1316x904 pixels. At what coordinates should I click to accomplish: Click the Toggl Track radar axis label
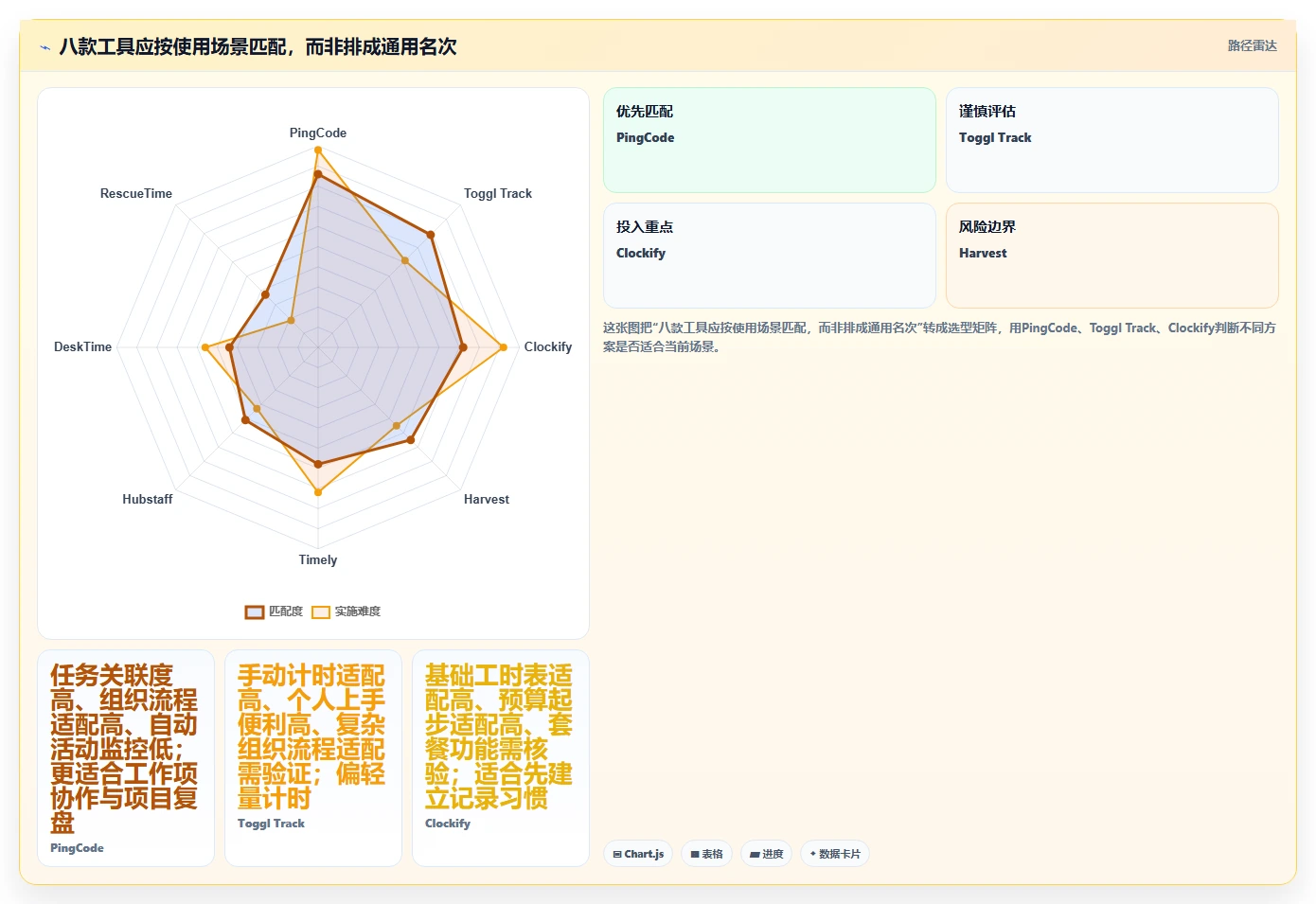point(498,193)
